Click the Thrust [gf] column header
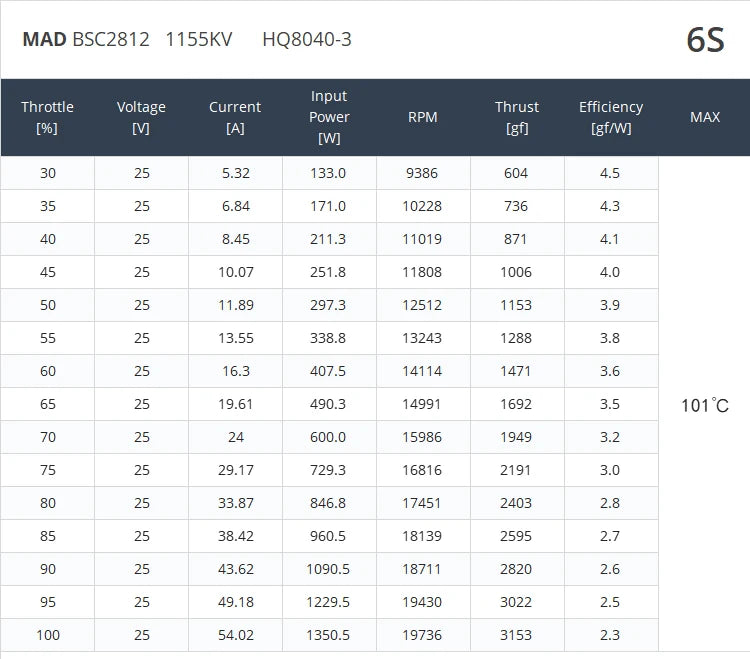This screenshot has width=750, height=659. [x=517, y=117]
